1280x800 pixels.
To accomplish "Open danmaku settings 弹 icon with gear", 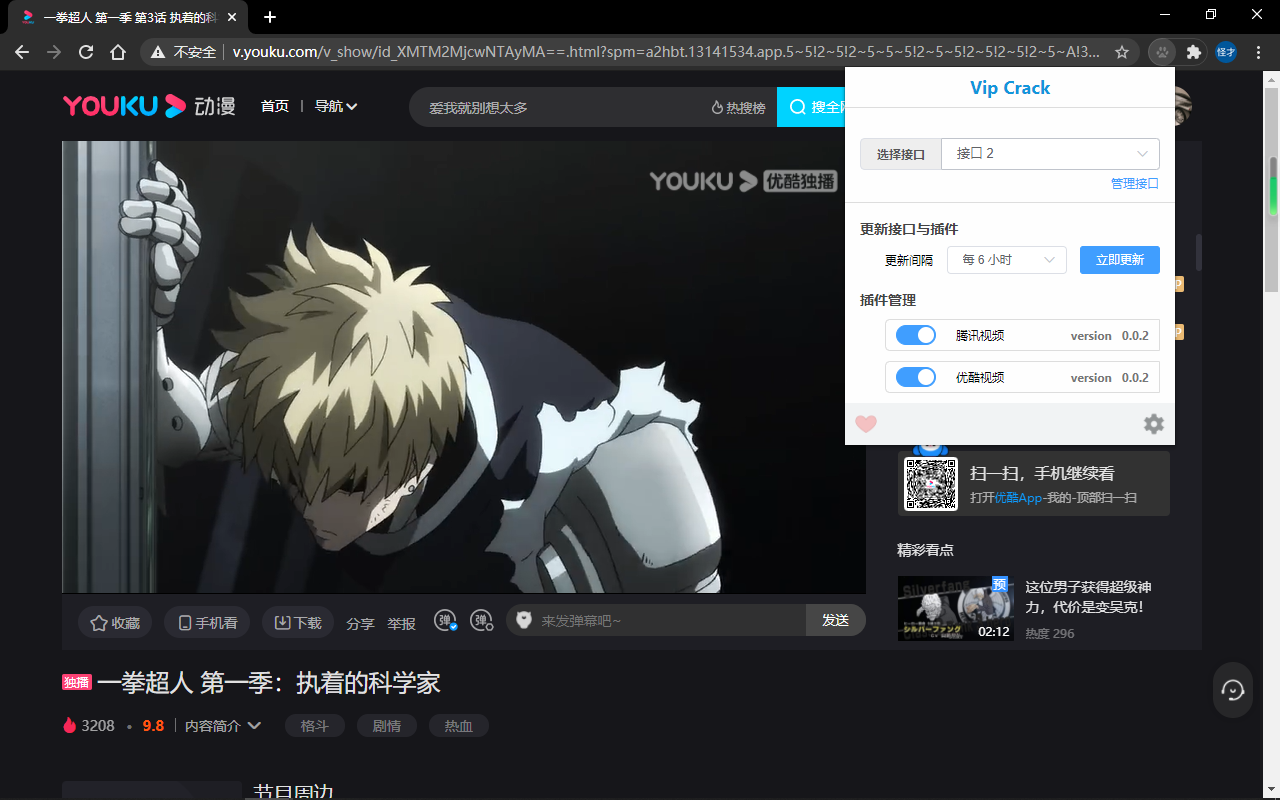I will [482, 621].
